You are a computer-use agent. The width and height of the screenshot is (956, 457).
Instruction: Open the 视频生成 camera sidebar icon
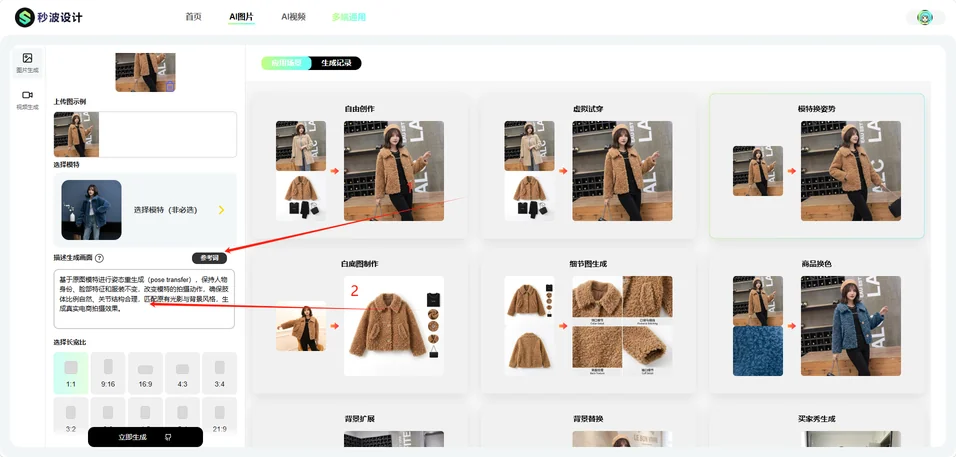point(27,99)
